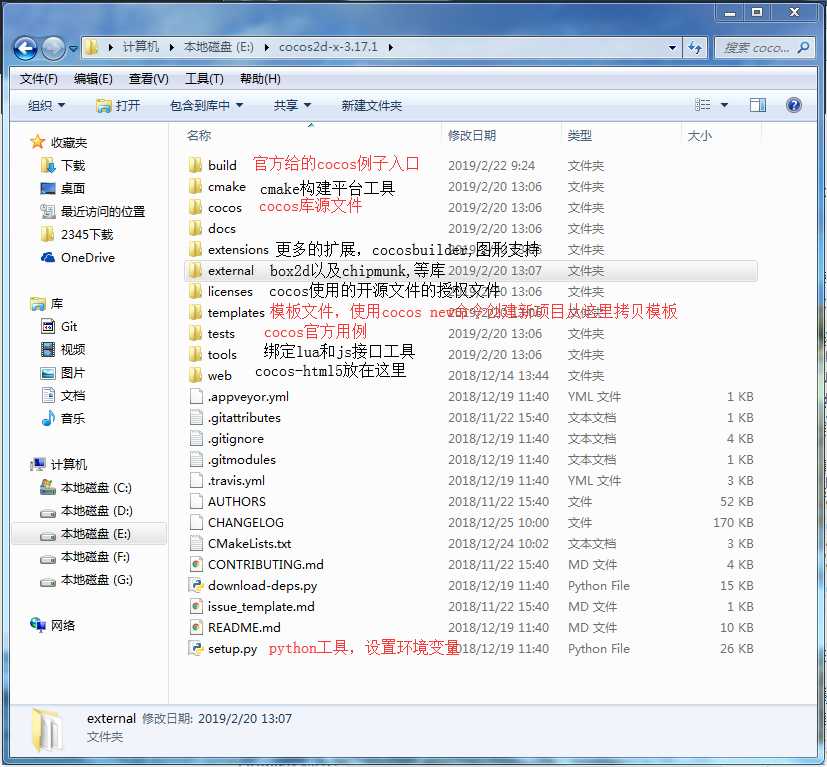Click the Back navigation arrow button

click(25, 49)
